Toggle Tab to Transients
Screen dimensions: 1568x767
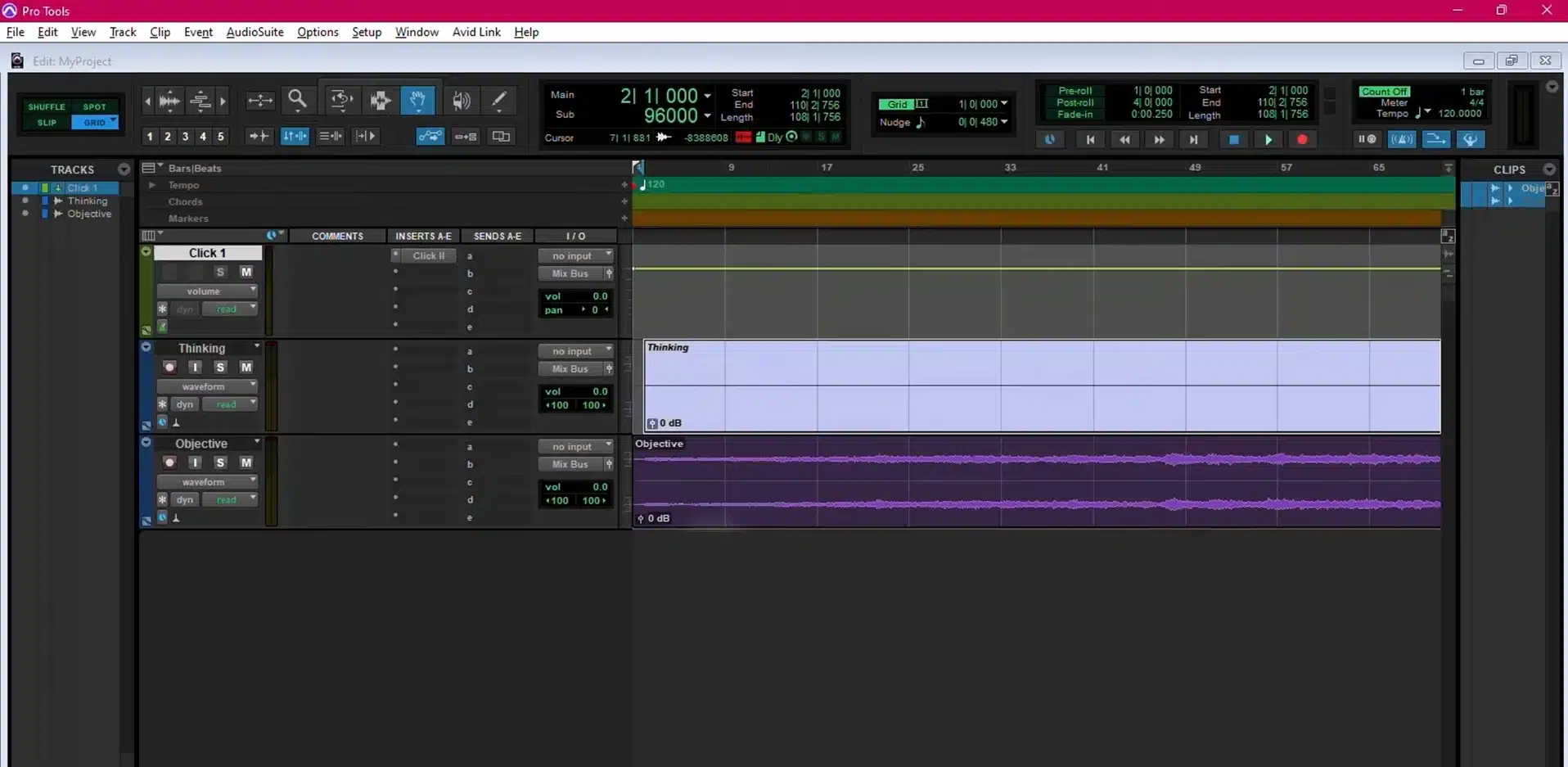(259, 137)
